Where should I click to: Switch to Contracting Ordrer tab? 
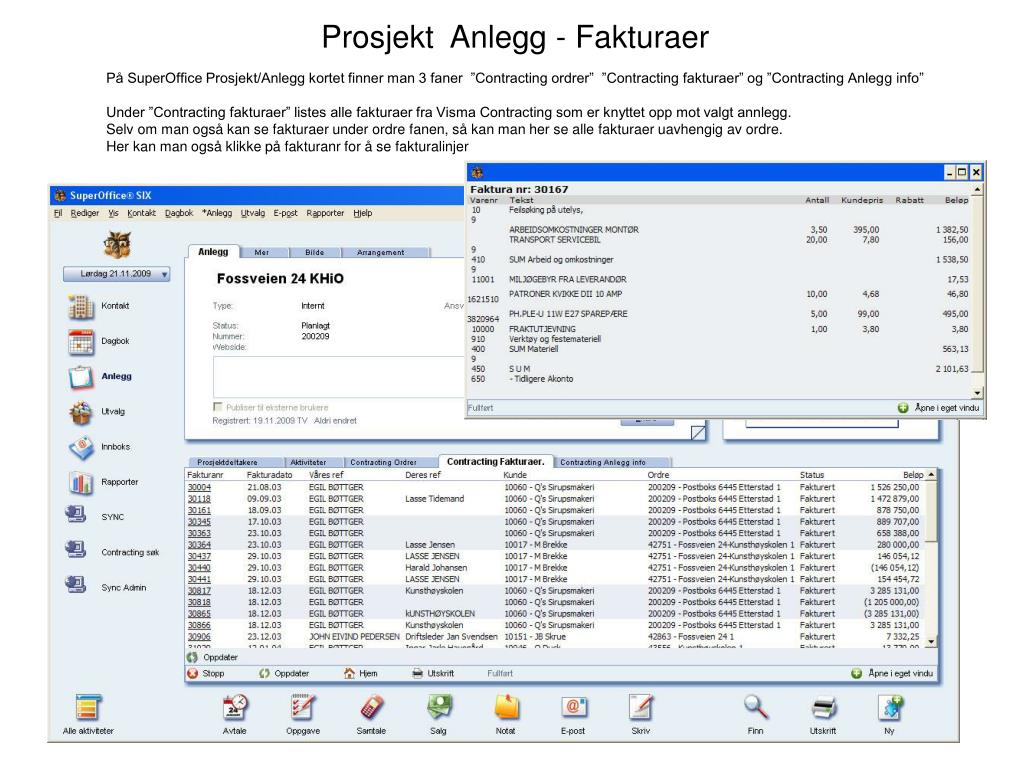(383, 462)
